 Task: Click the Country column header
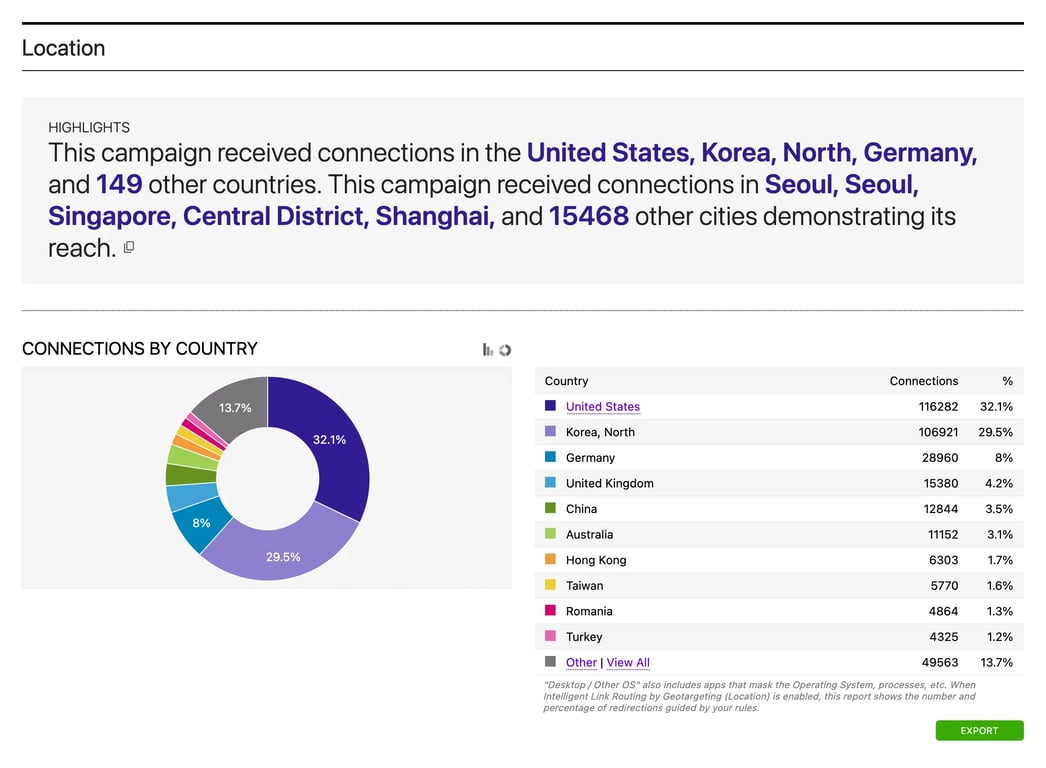(566, 381)
